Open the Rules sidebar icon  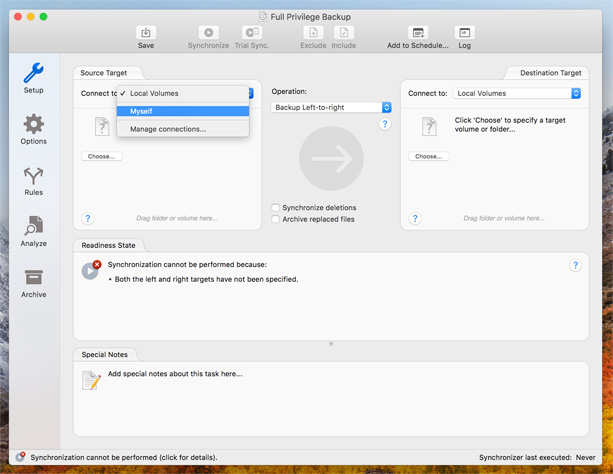click(34, 176)
